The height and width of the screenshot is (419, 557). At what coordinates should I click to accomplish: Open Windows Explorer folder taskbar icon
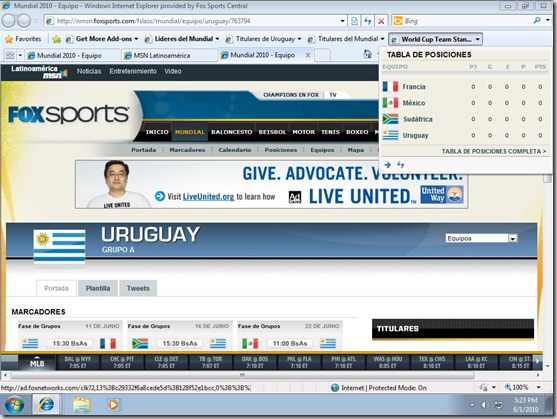click(82, 405)
